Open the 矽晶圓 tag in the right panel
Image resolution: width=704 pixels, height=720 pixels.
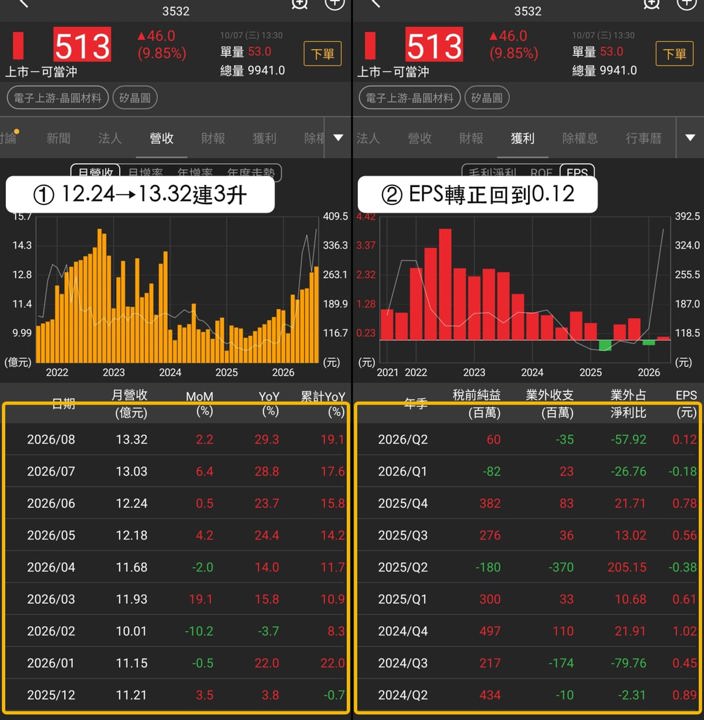[x=487, y=98]
